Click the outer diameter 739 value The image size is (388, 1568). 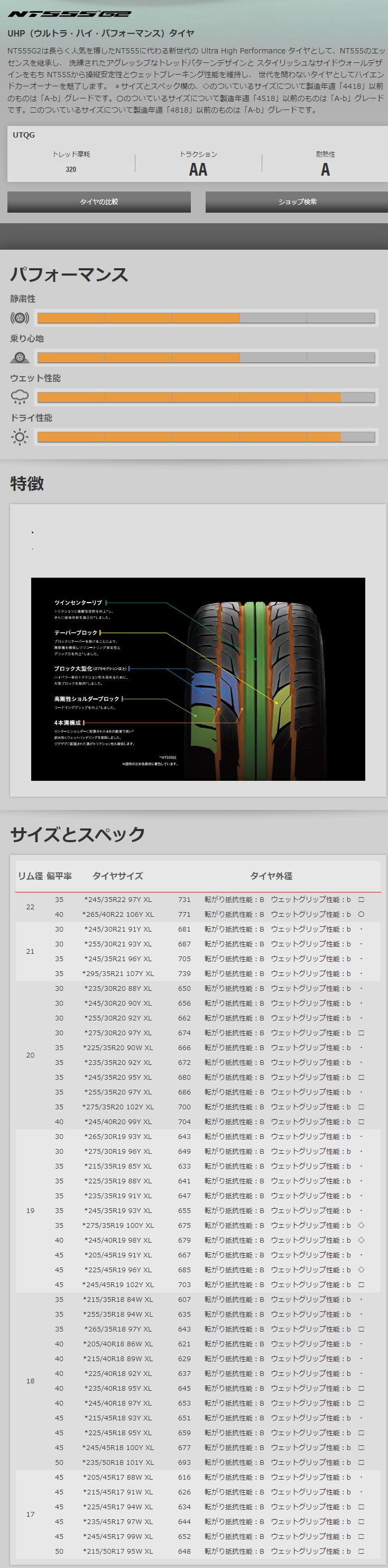(184, 974)
